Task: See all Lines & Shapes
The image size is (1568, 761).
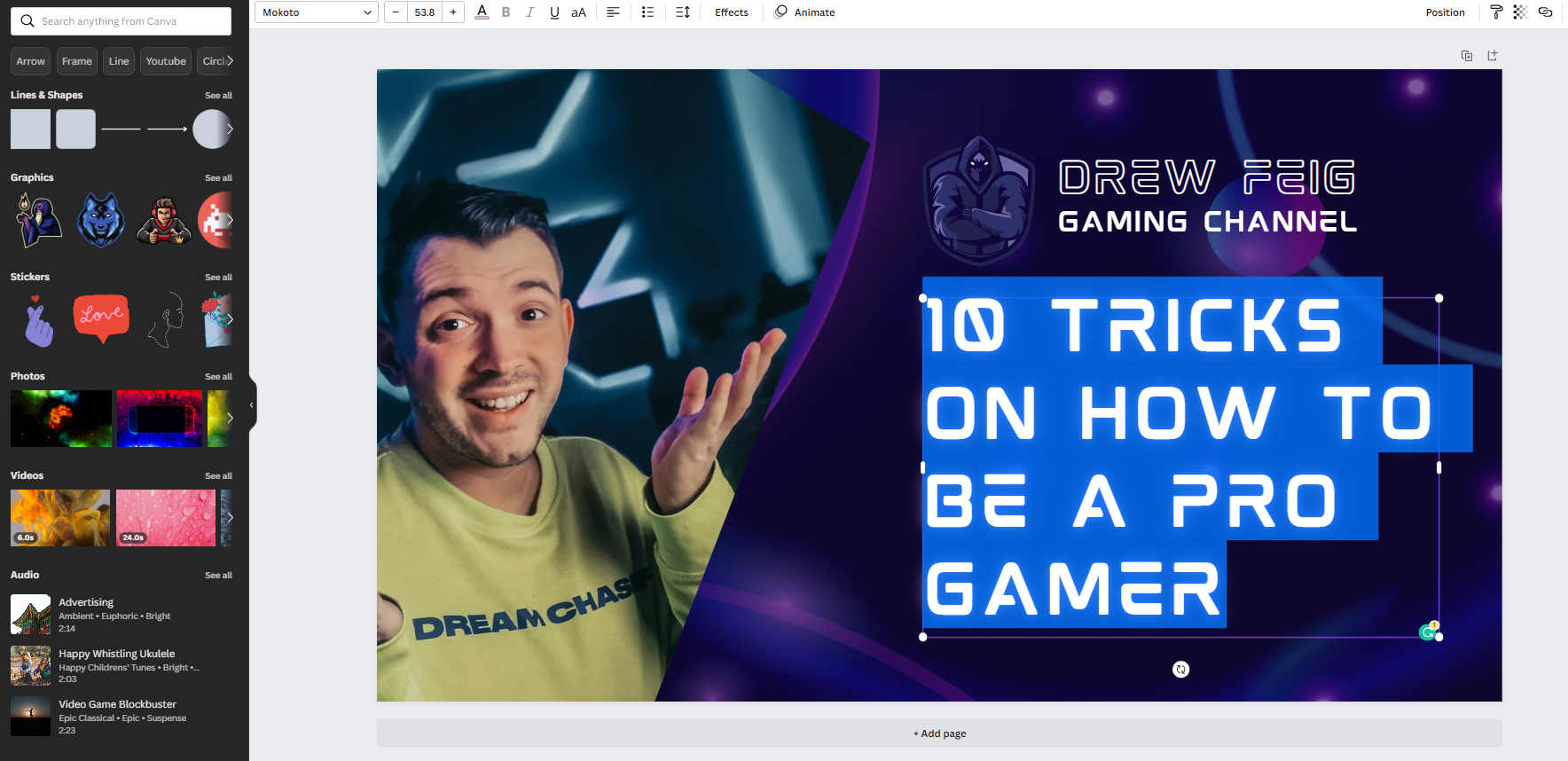Action: [x=218, y=96]
